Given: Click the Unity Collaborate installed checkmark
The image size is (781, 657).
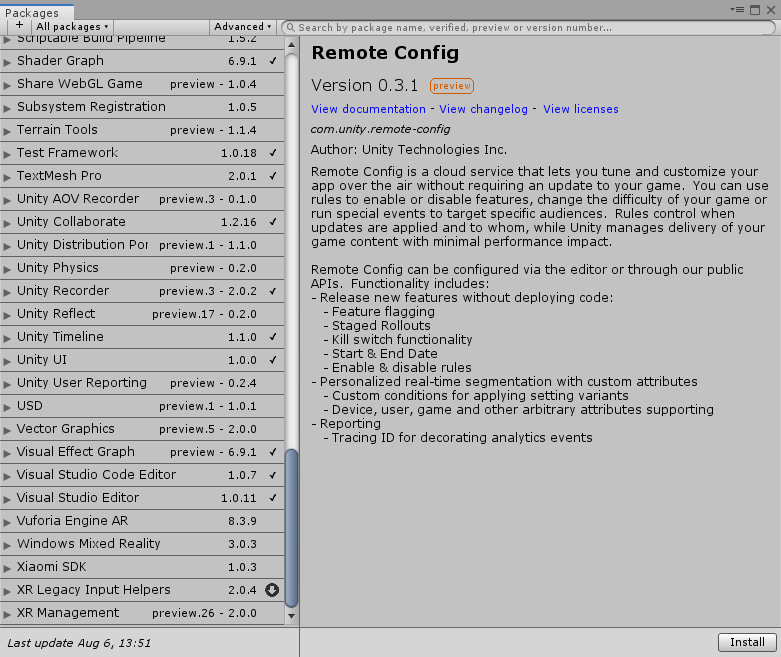Looking at the screenshot, I should [273, 221].
